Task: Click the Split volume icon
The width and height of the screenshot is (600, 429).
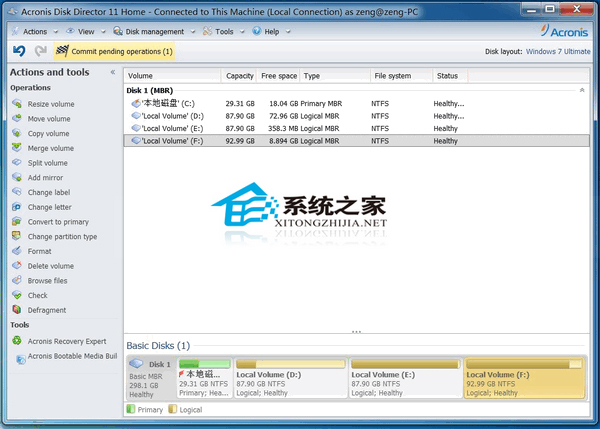Action: (x=17, y=163)
